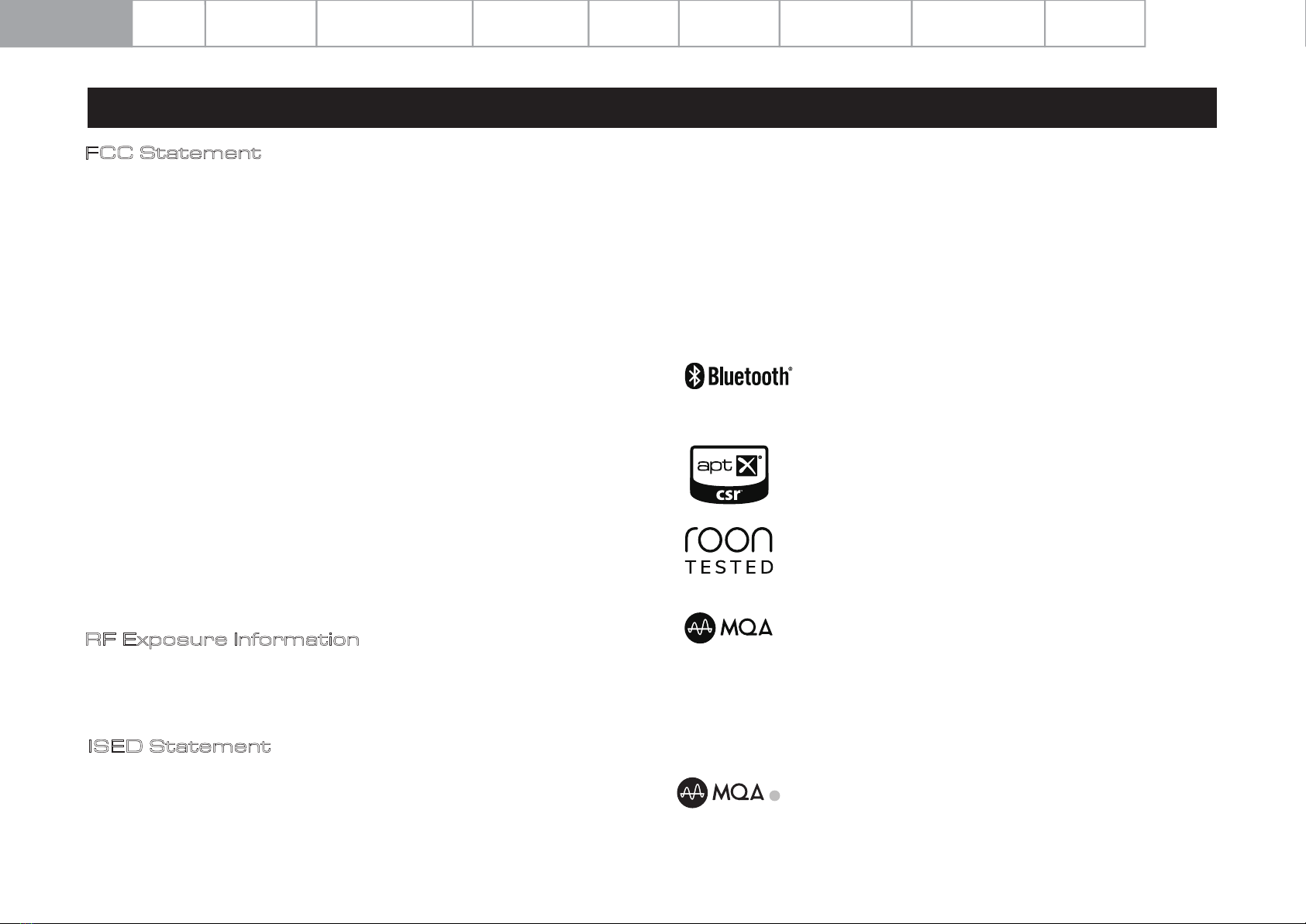Open the last tab ending the tab row
The height and width of the screenshot is (924, 1306).
tap(1094, 23)
